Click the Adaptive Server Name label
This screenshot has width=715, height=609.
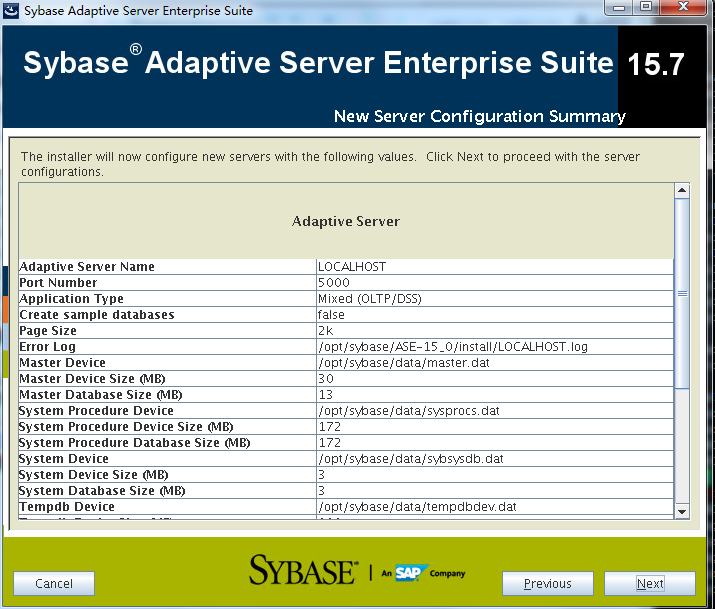[87, 267]
